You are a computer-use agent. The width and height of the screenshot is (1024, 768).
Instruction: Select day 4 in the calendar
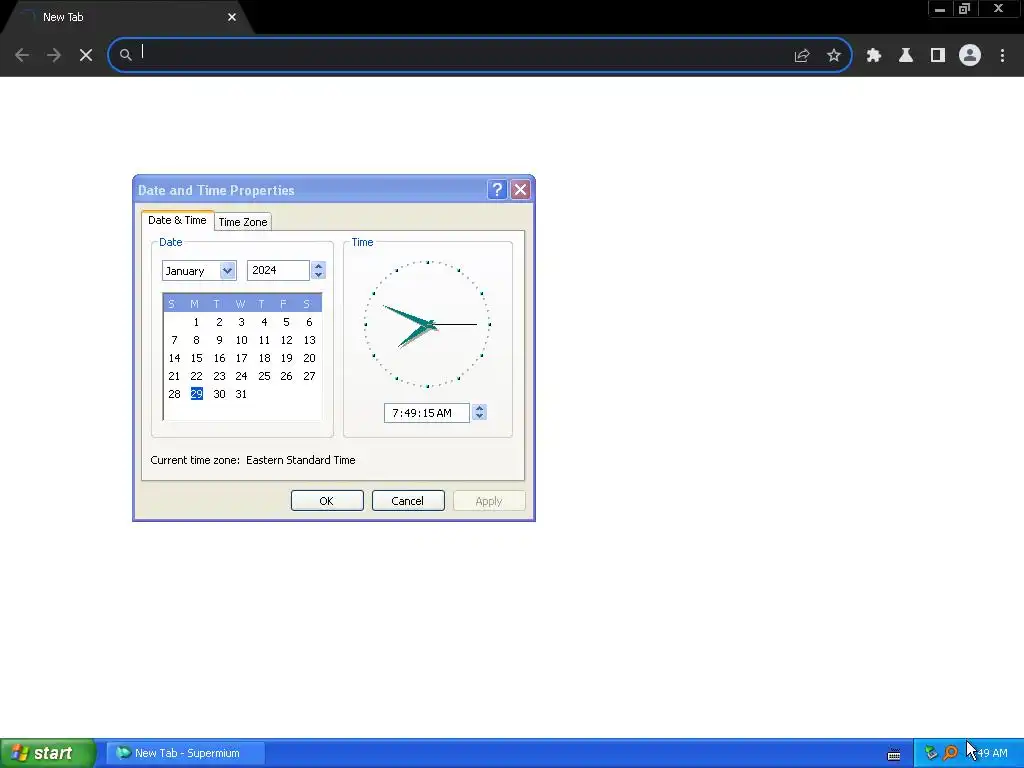(264, 322)
